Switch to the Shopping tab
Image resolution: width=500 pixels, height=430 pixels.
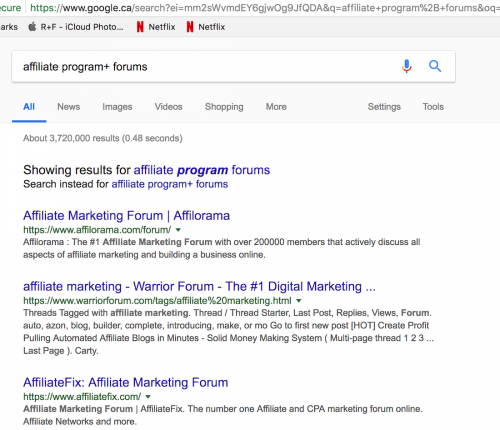click(x=224, y=107)
